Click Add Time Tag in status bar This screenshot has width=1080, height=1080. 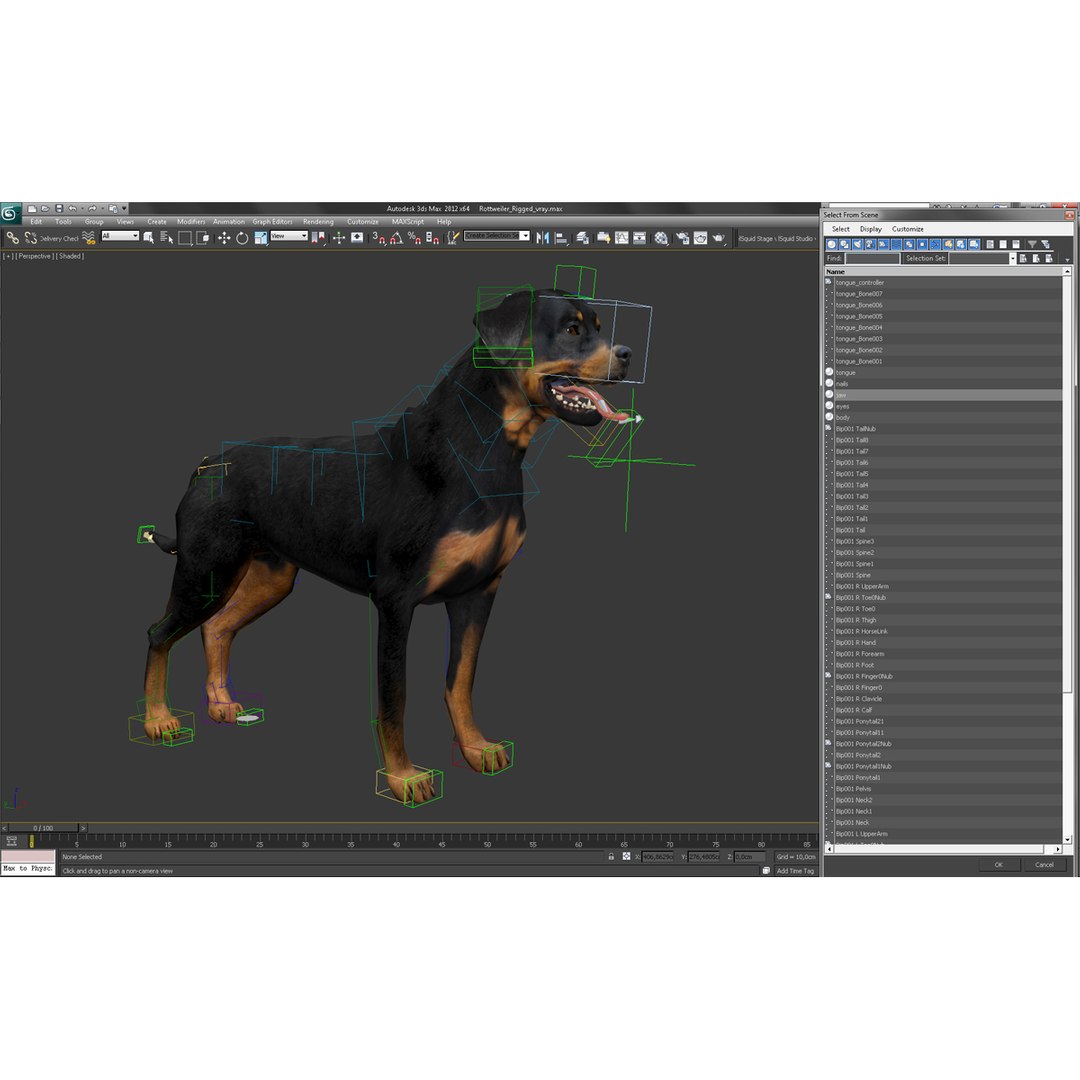(795, 871)
